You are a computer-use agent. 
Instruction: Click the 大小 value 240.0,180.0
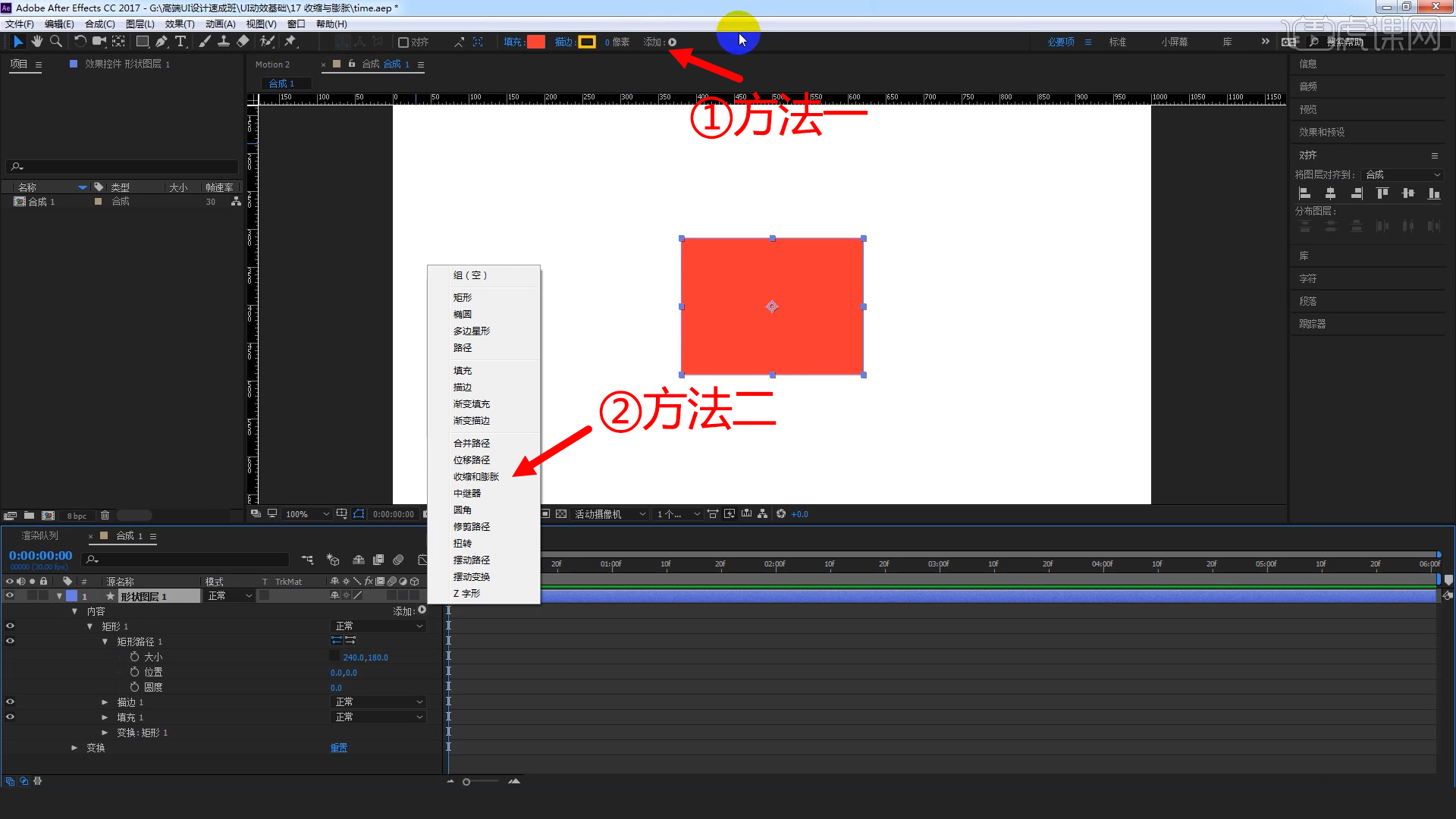(365, 657)
